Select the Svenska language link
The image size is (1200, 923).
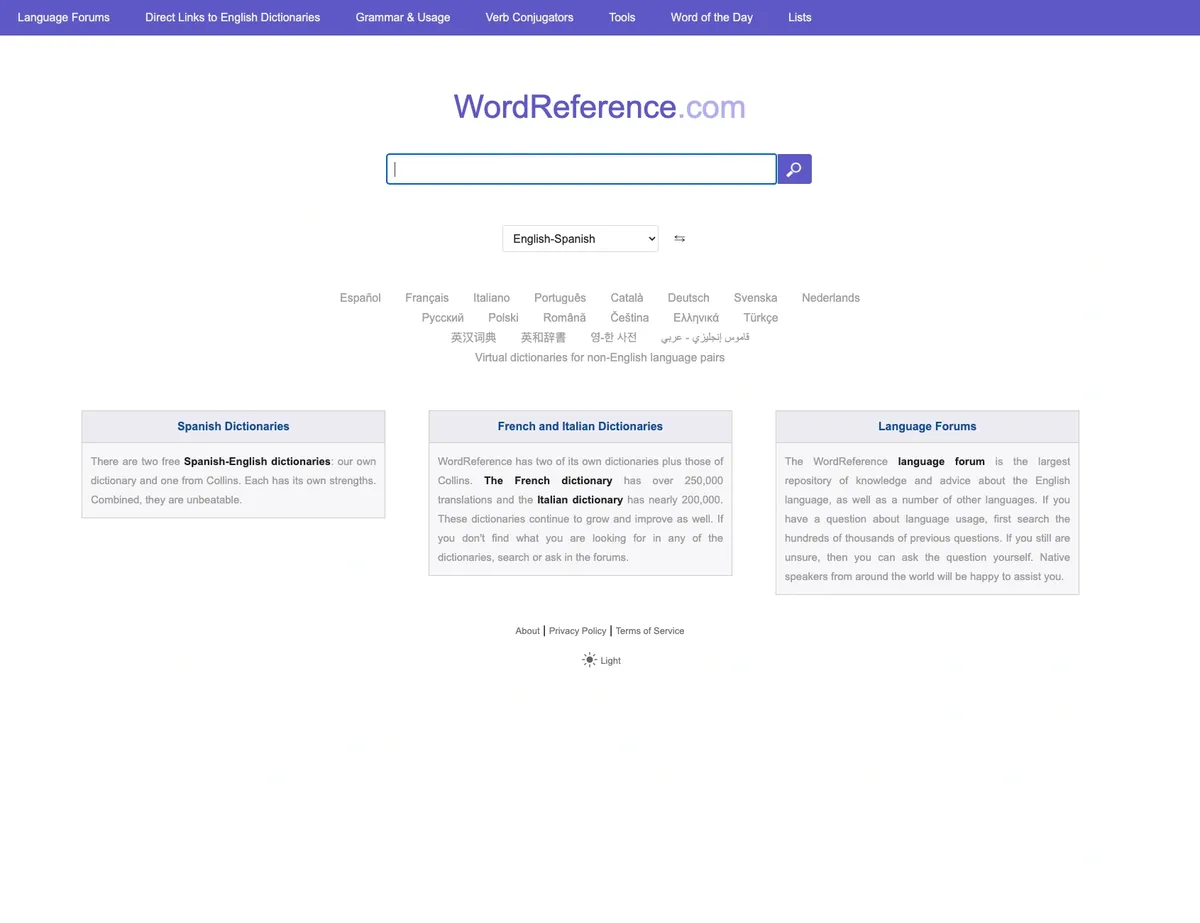755,298
